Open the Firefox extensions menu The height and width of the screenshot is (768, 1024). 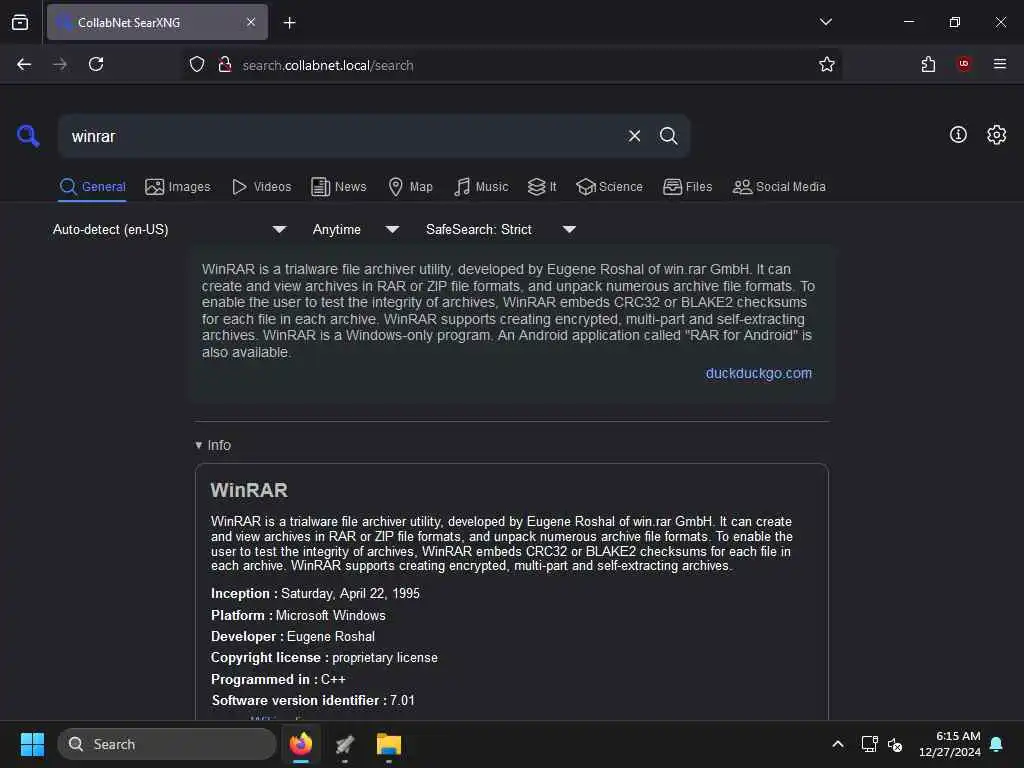coord(928,64)
